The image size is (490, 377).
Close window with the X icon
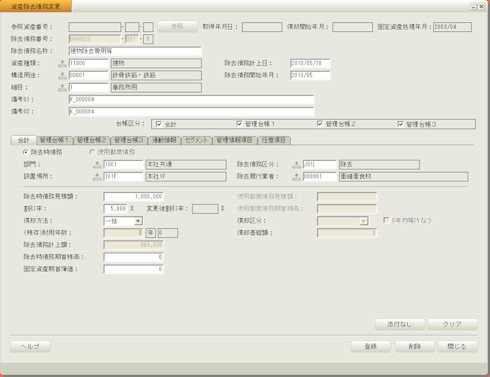pyautogui.click(x=481, y=6)
